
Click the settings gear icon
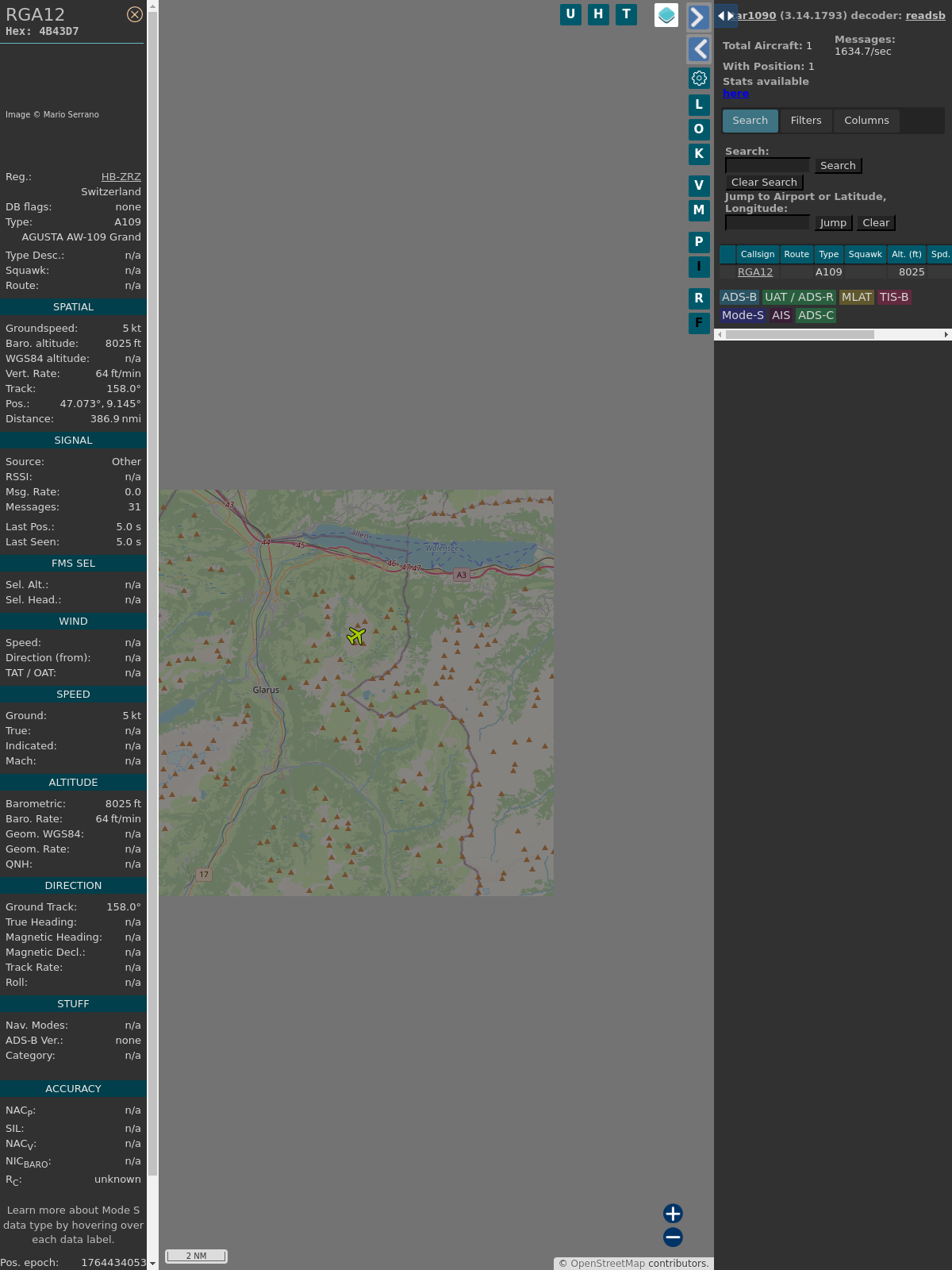pos(699,78)
